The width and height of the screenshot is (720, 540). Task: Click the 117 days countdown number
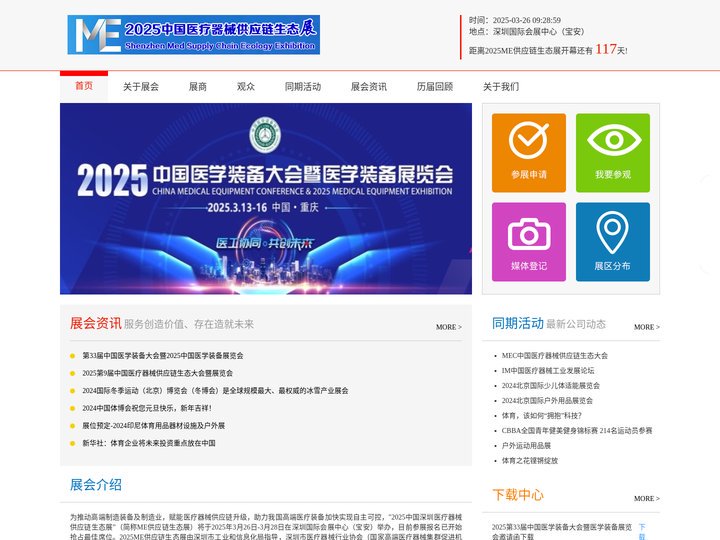tap(606, 49)
